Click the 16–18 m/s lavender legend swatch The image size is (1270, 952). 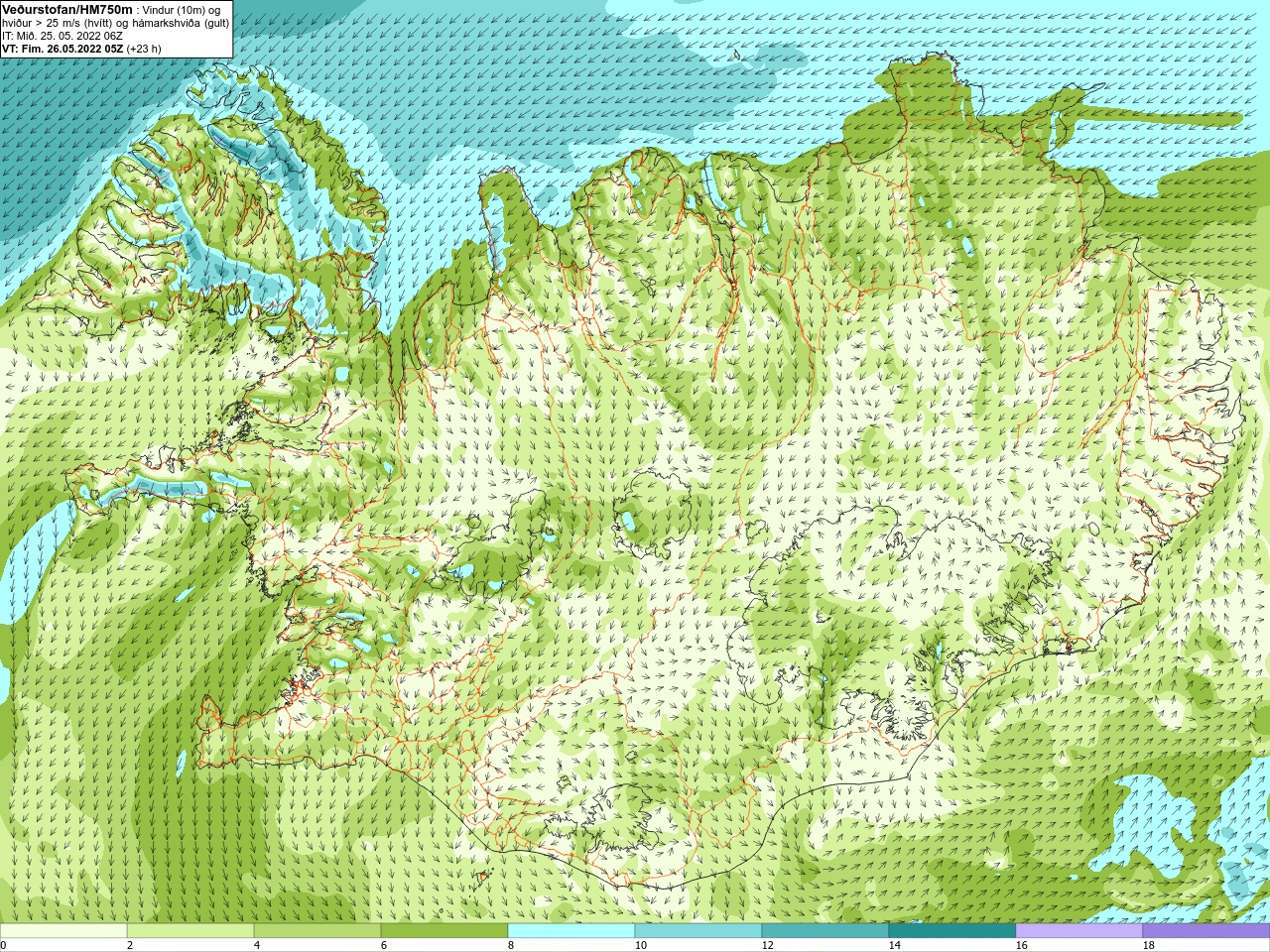[x=1079, y=931]
